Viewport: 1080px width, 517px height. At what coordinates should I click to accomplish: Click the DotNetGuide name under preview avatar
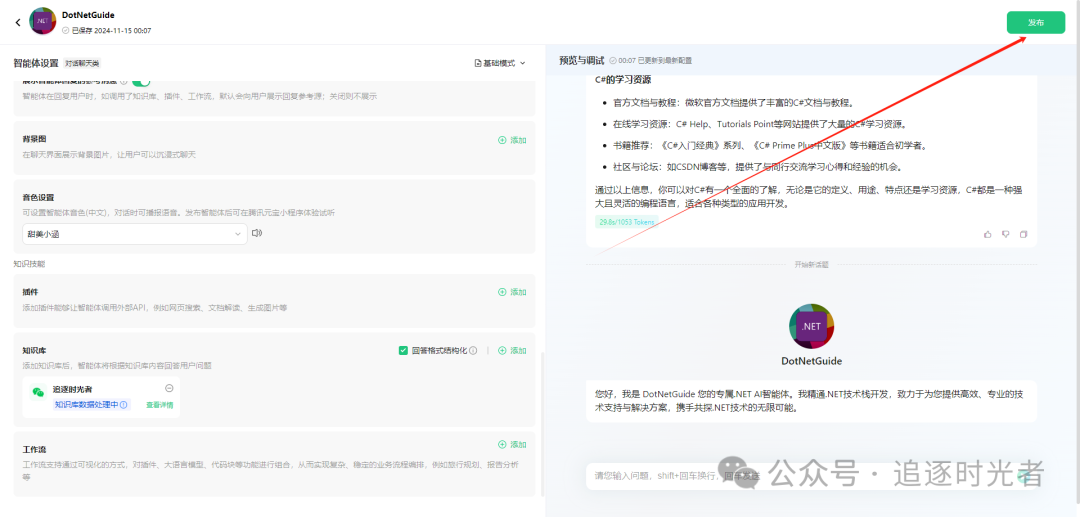tap(811, 361)
